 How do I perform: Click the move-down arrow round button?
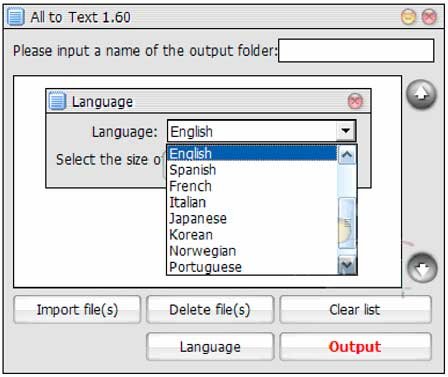(x=422, y=268)
